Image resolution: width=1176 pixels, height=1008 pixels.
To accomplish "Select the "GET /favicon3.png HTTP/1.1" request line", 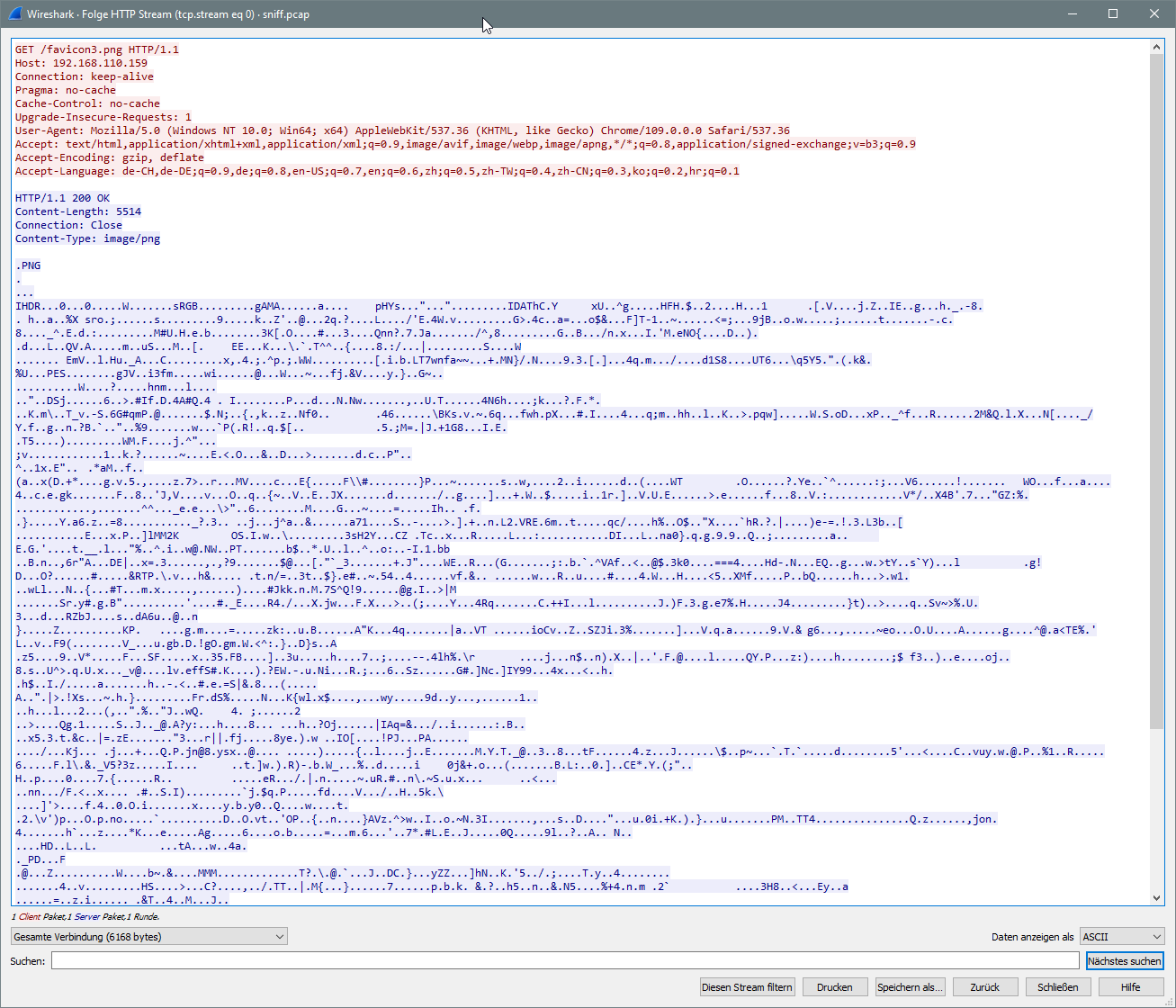I will coord(94,49).
